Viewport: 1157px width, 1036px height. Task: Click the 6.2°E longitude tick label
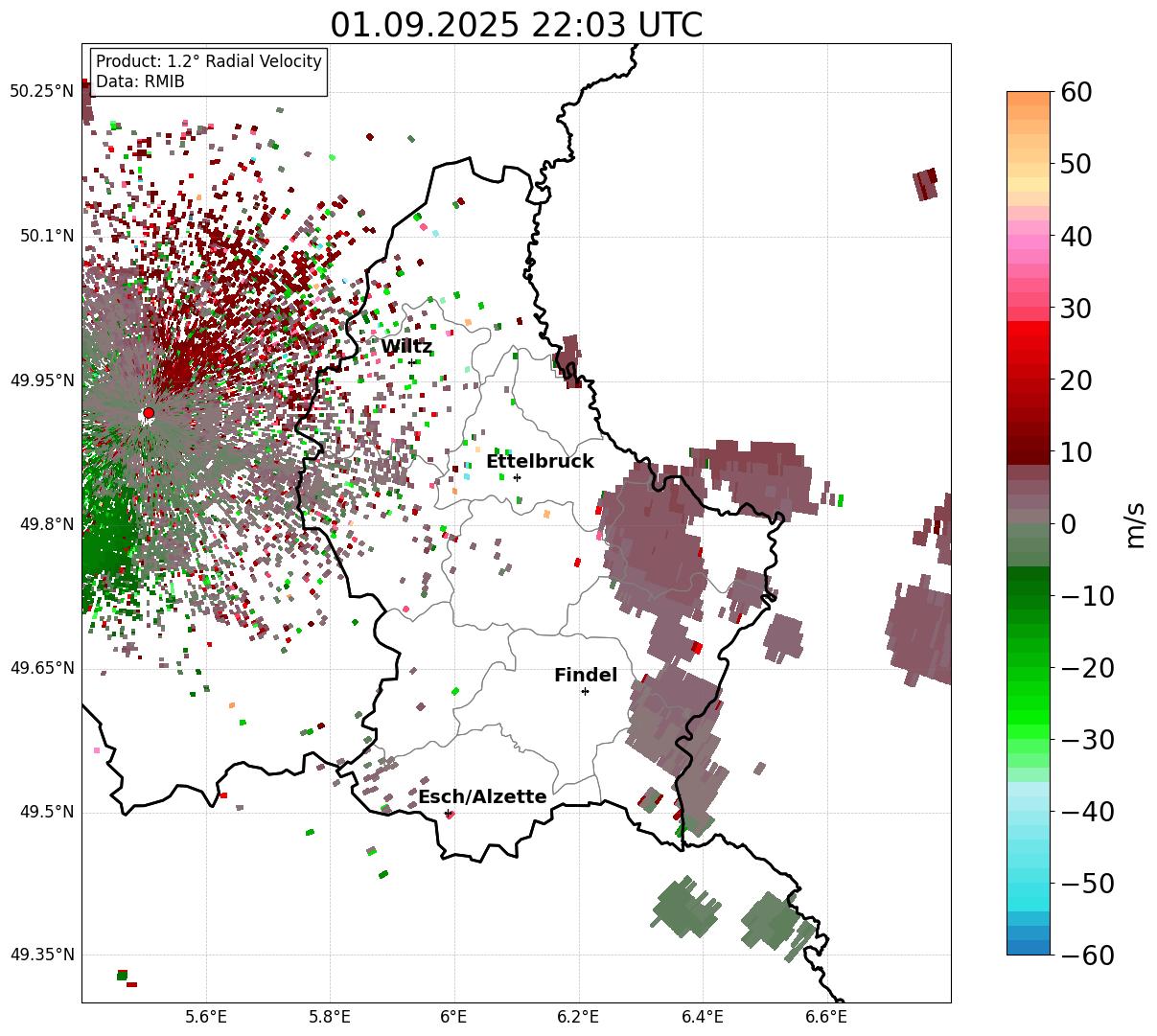(579, 1016)
